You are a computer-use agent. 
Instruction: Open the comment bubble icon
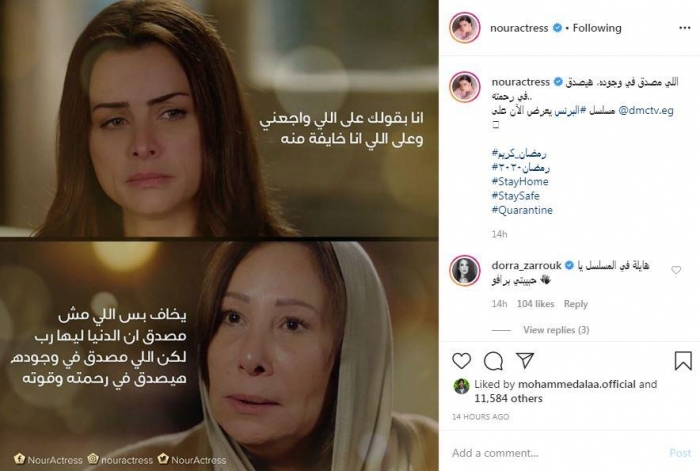pyautogui.click(x=493, y=361)
